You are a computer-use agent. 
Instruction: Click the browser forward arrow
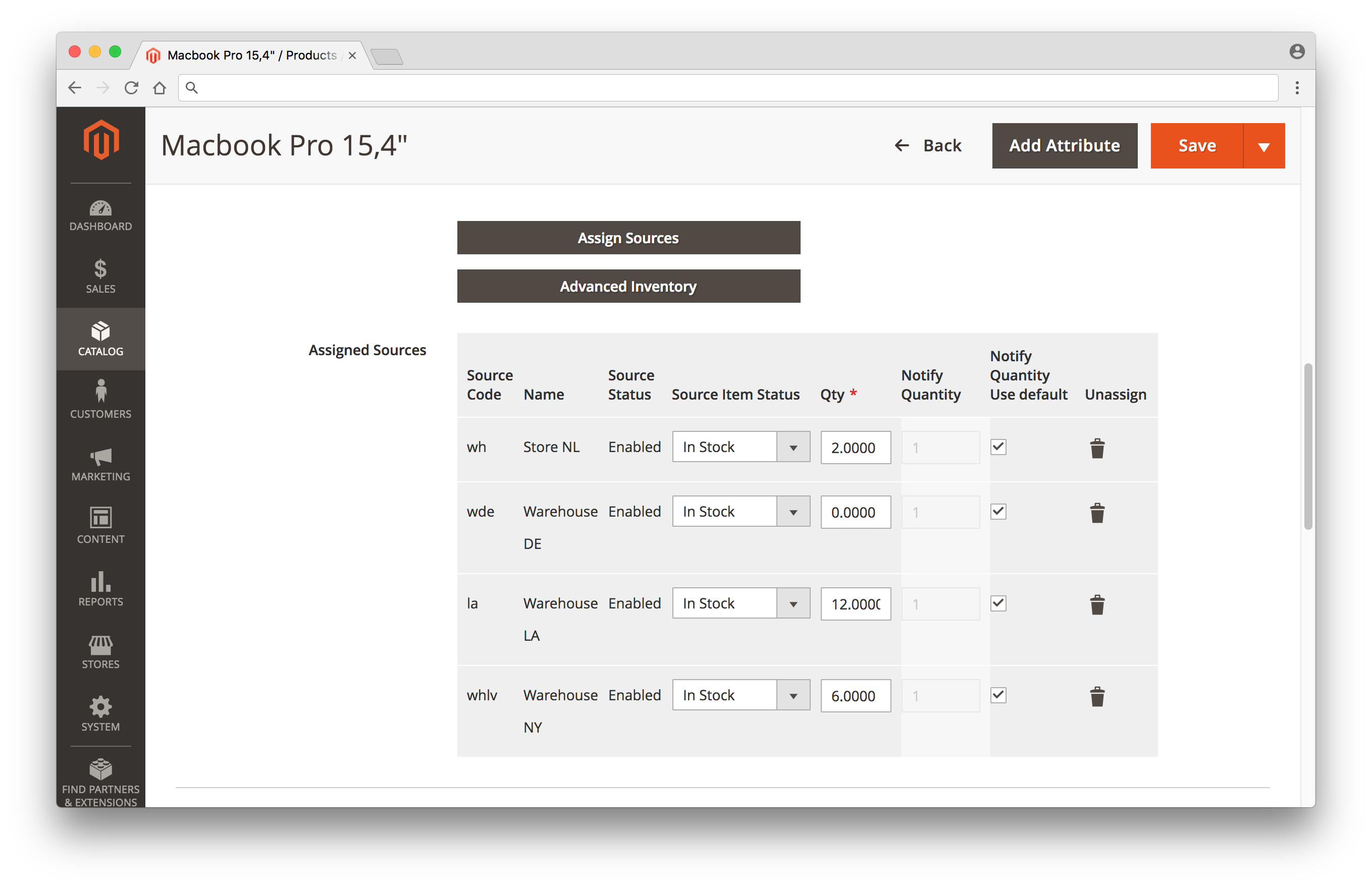pos(102,88)
